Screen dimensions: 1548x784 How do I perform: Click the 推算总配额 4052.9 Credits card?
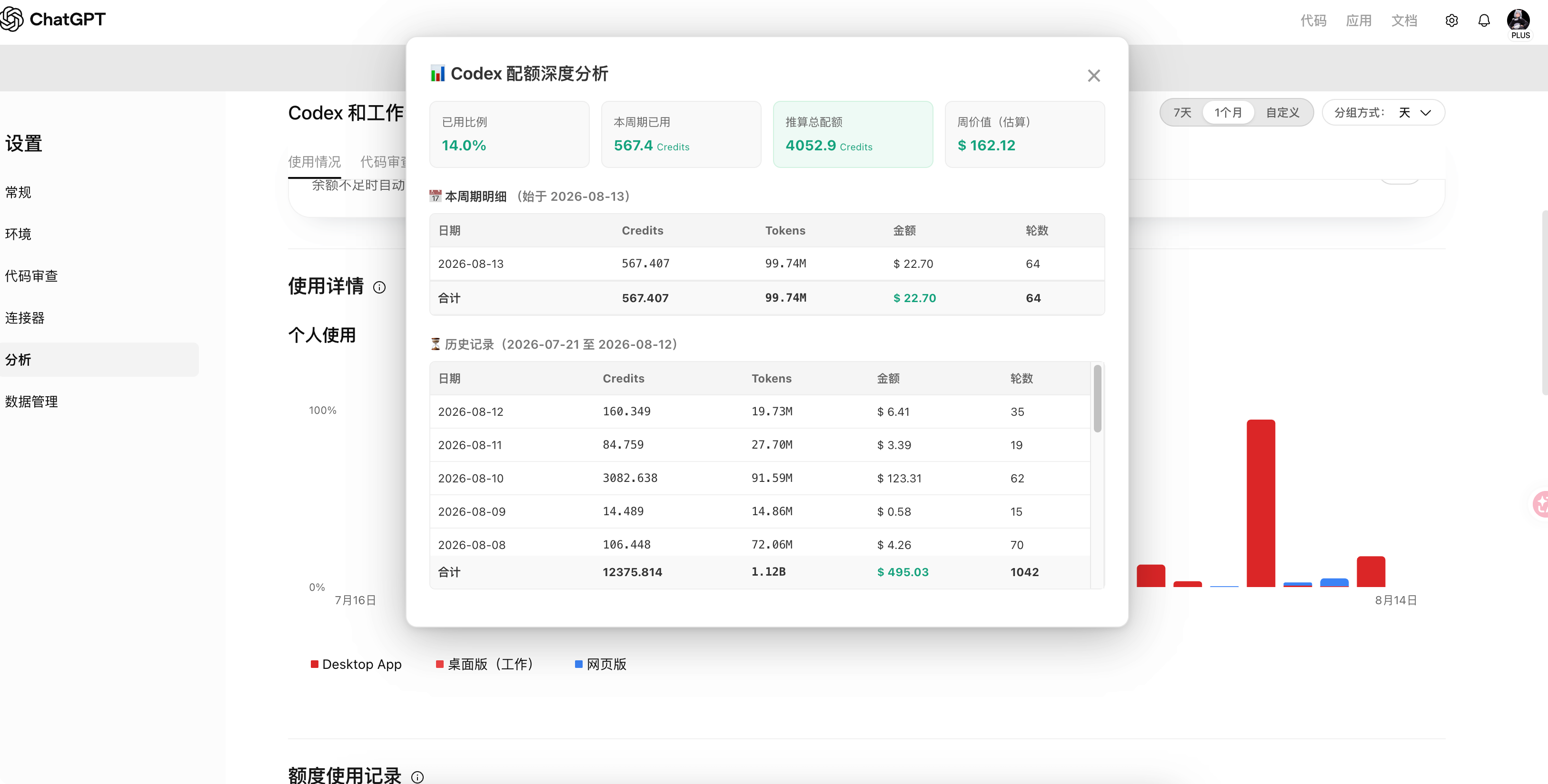tap(853, 134)
